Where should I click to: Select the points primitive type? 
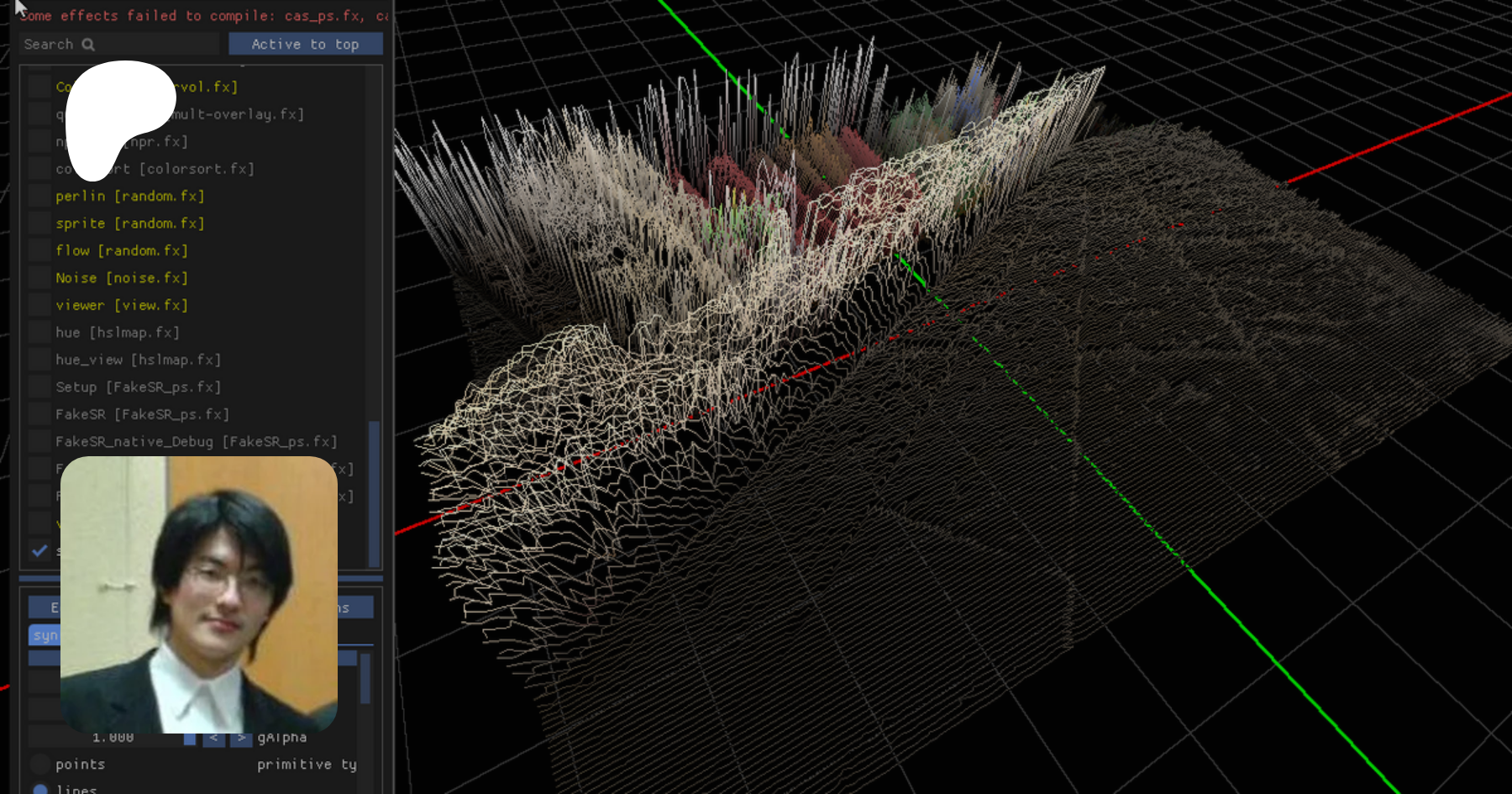coord(39,765)
